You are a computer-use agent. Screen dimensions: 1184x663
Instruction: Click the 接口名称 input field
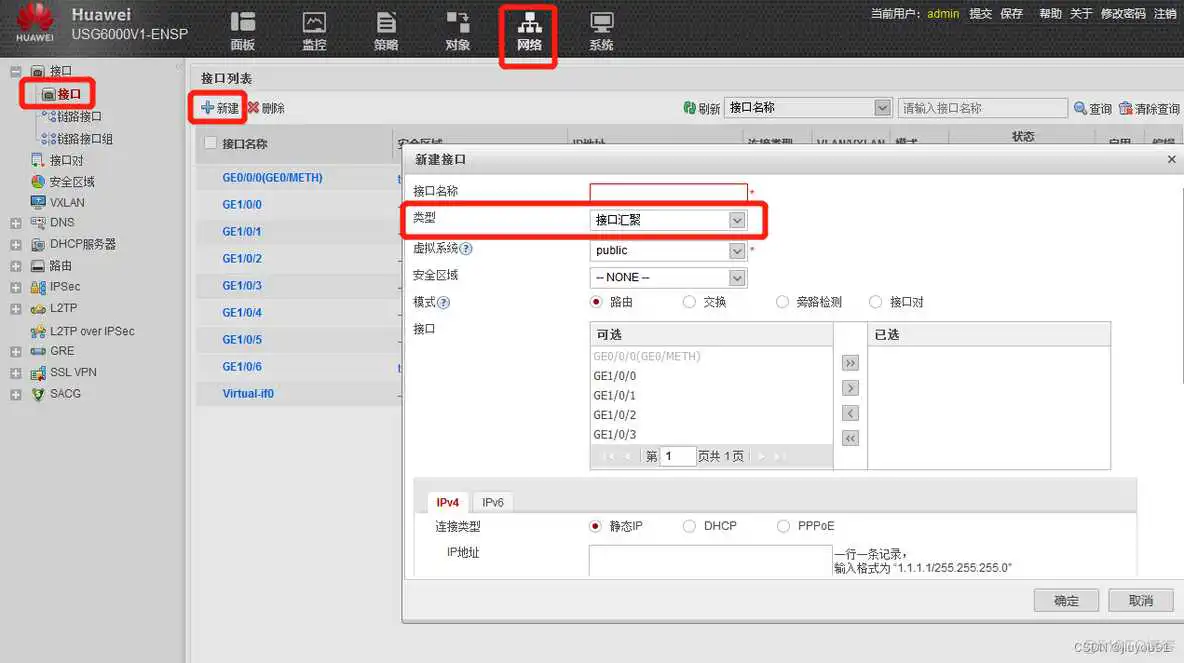tap(668, 191)
